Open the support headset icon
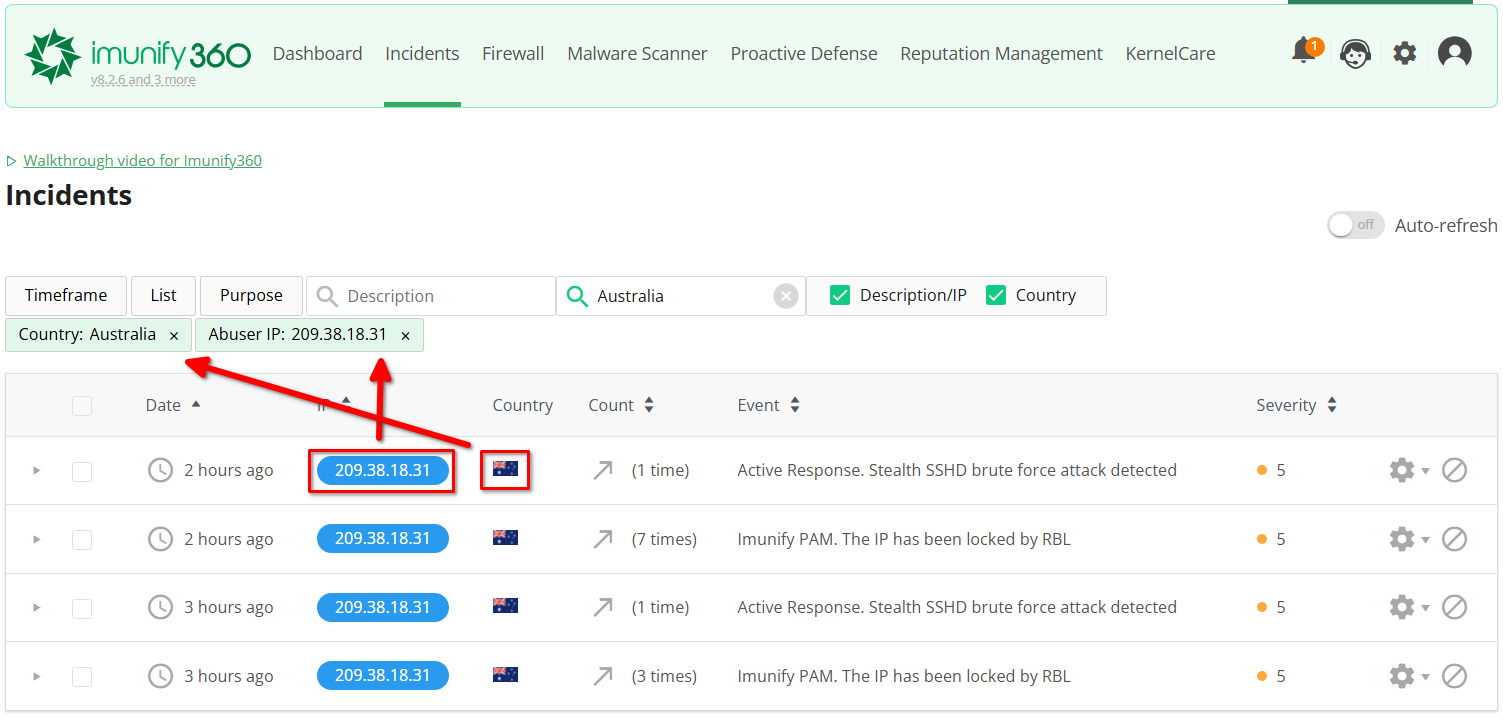This screenshot has width=1503, height=719. [x=1355, y=53]
